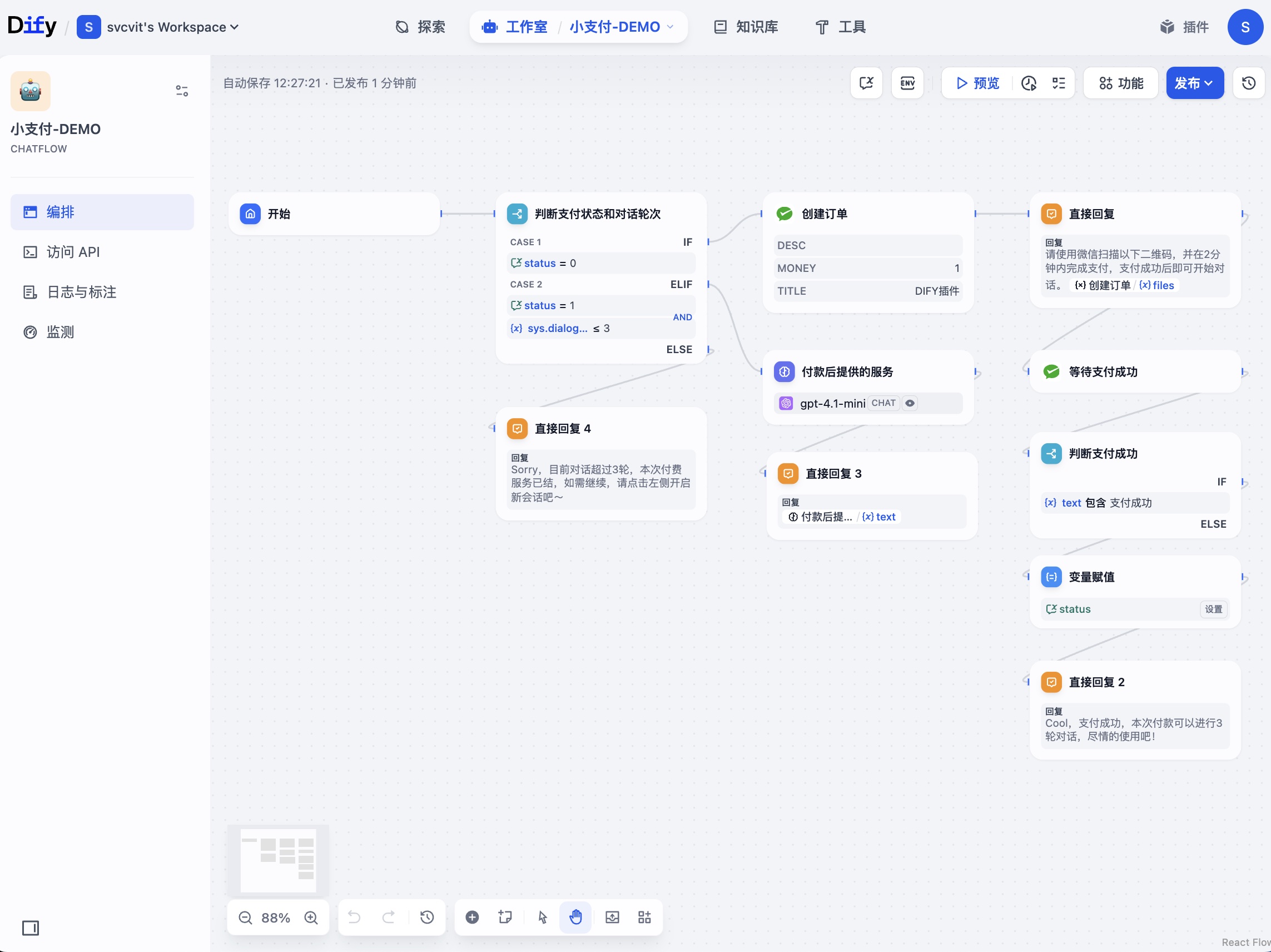Expand the 发布 publish dropdown

pyautogui.click(x=1194, y=83)
